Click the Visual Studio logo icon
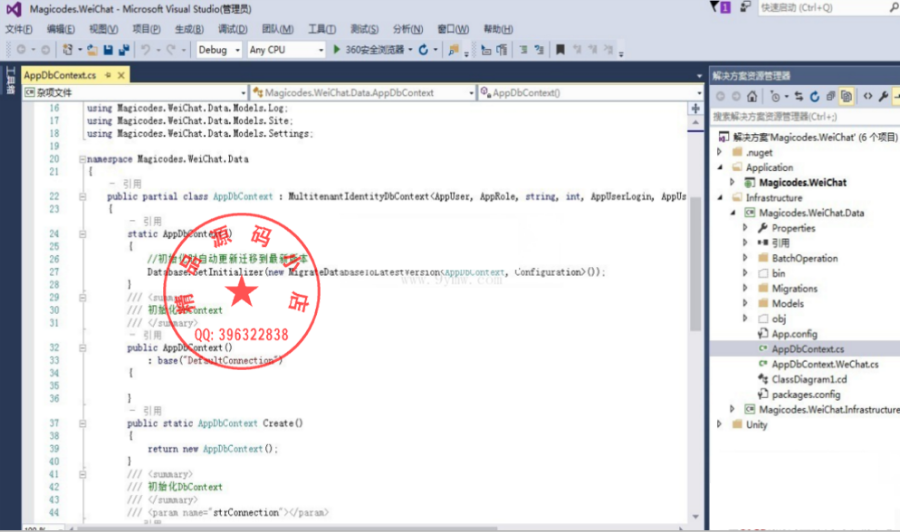The image size is (900, 532). pyautogui.click(x=14, y=9)
